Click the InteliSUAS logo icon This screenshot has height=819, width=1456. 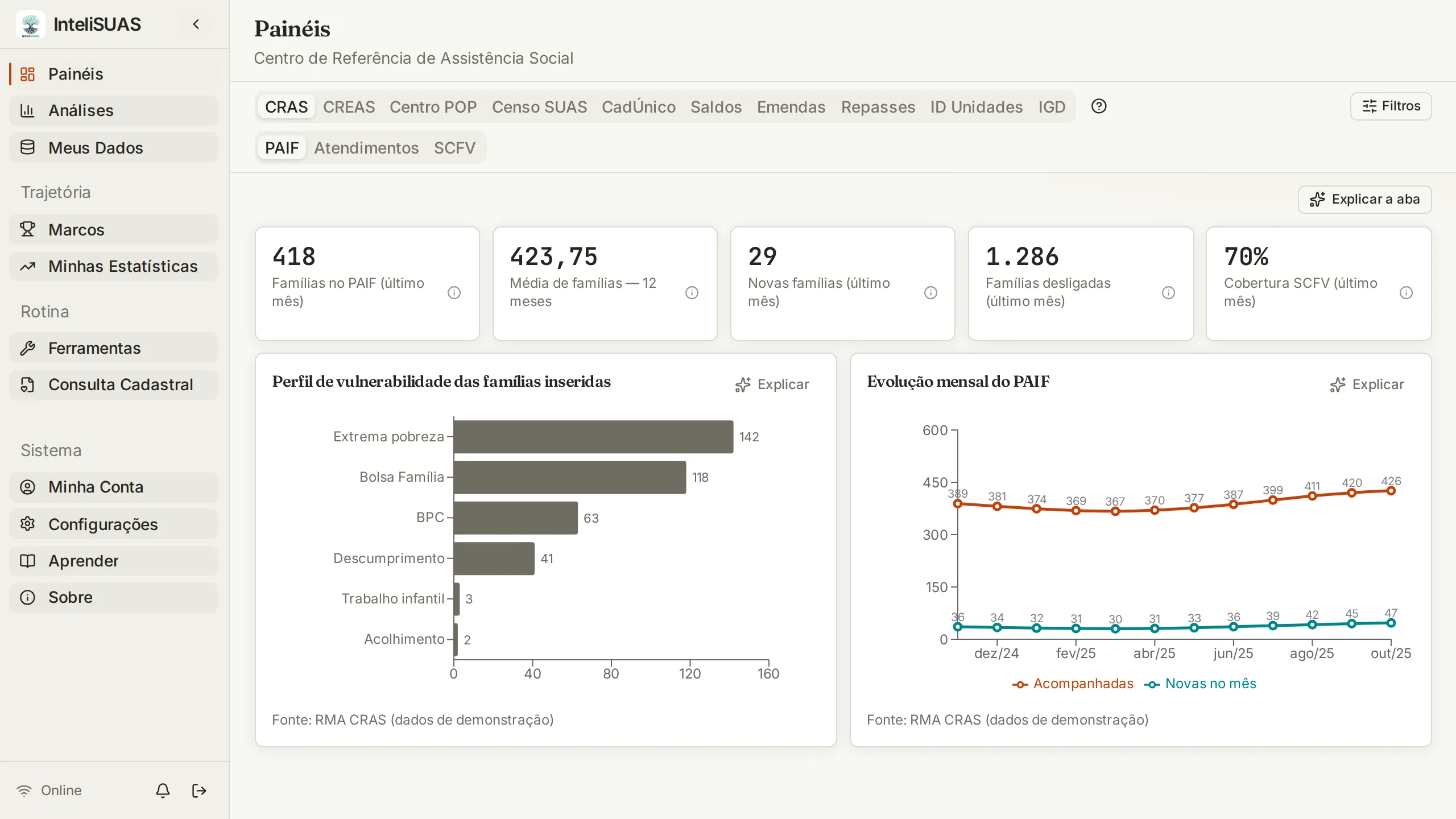coord(31,24)
